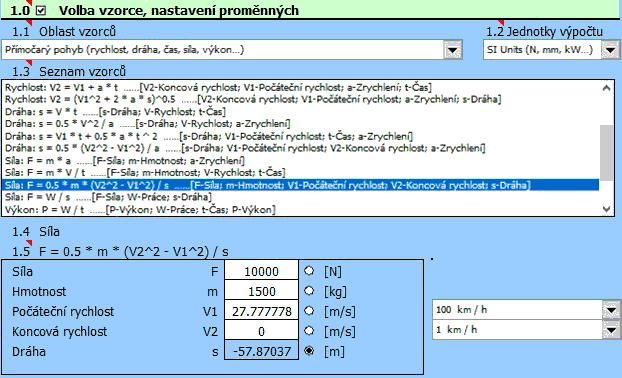Click the Dráha result field -57.87037
Image resolution: width=622 pixels, height=378 pixels.
point(261,350)
